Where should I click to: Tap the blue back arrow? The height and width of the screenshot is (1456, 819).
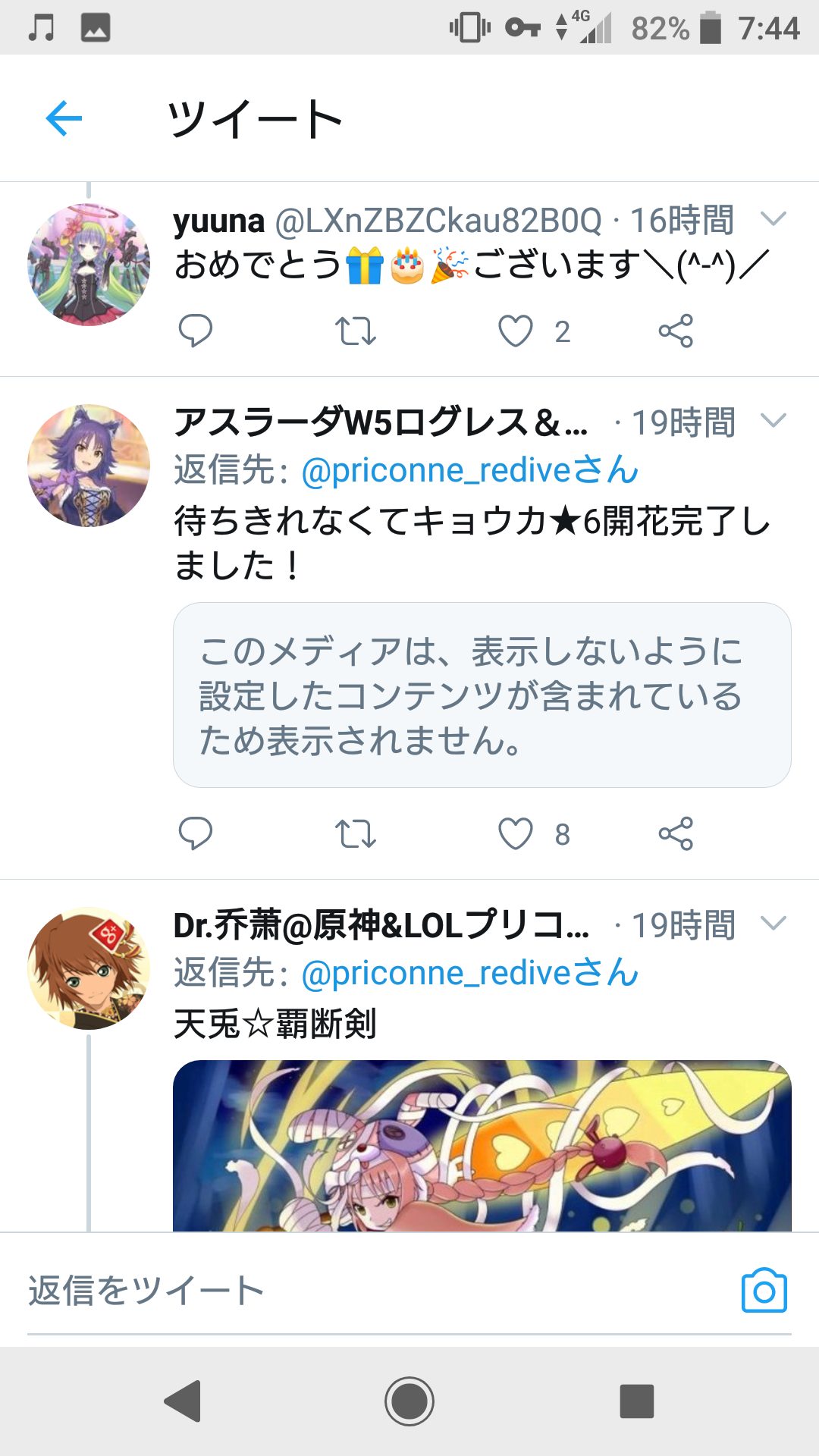coord(64,118)
